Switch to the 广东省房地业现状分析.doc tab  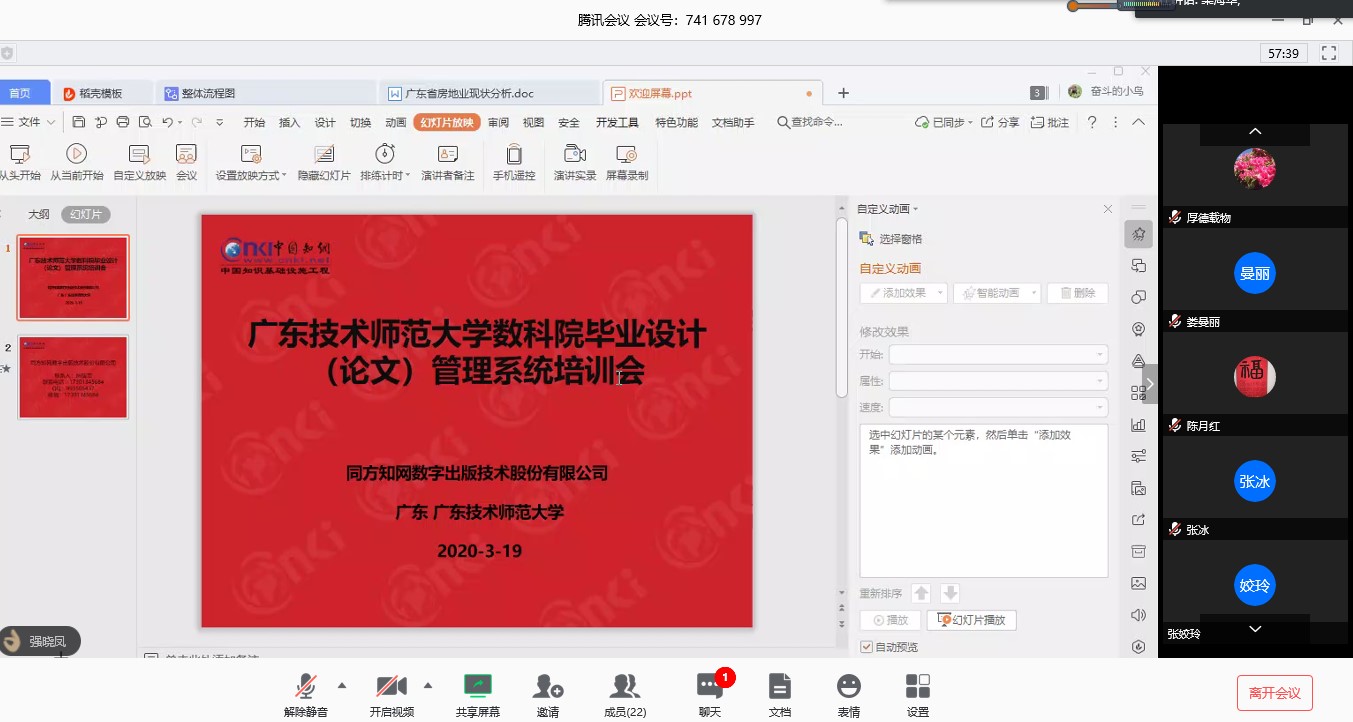469,93
